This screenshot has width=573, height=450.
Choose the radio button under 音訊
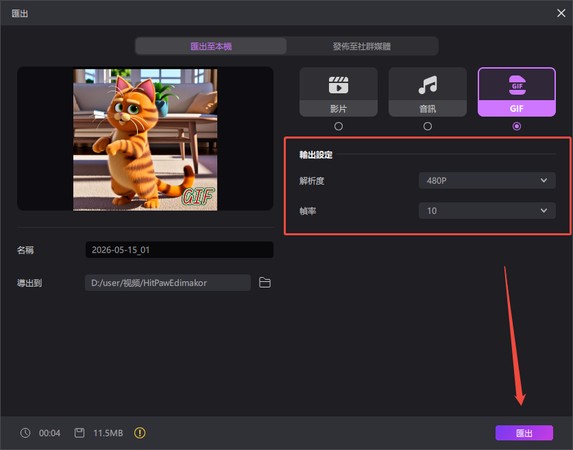point(428,126)
